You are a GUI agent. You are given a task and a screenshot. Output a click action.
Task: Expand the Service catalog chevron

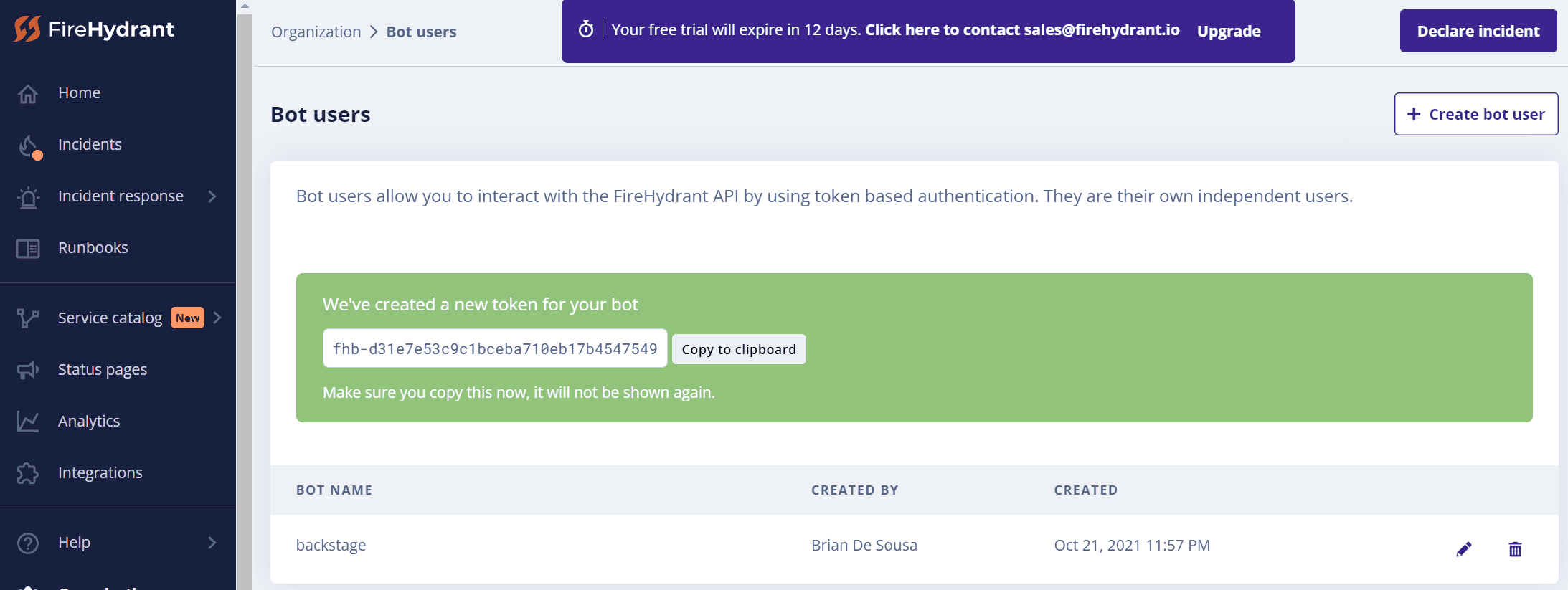pos(217,318)
